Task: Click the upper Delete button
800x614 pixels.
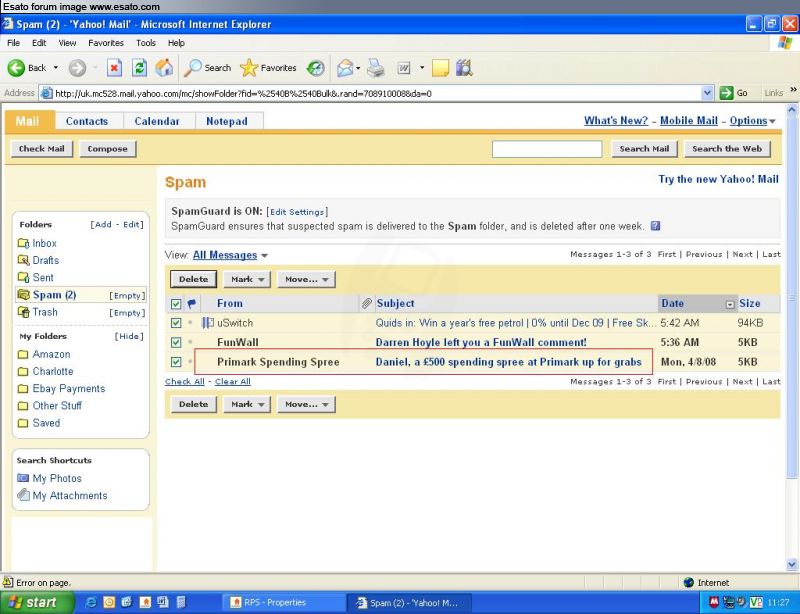Action: point(193,279)
